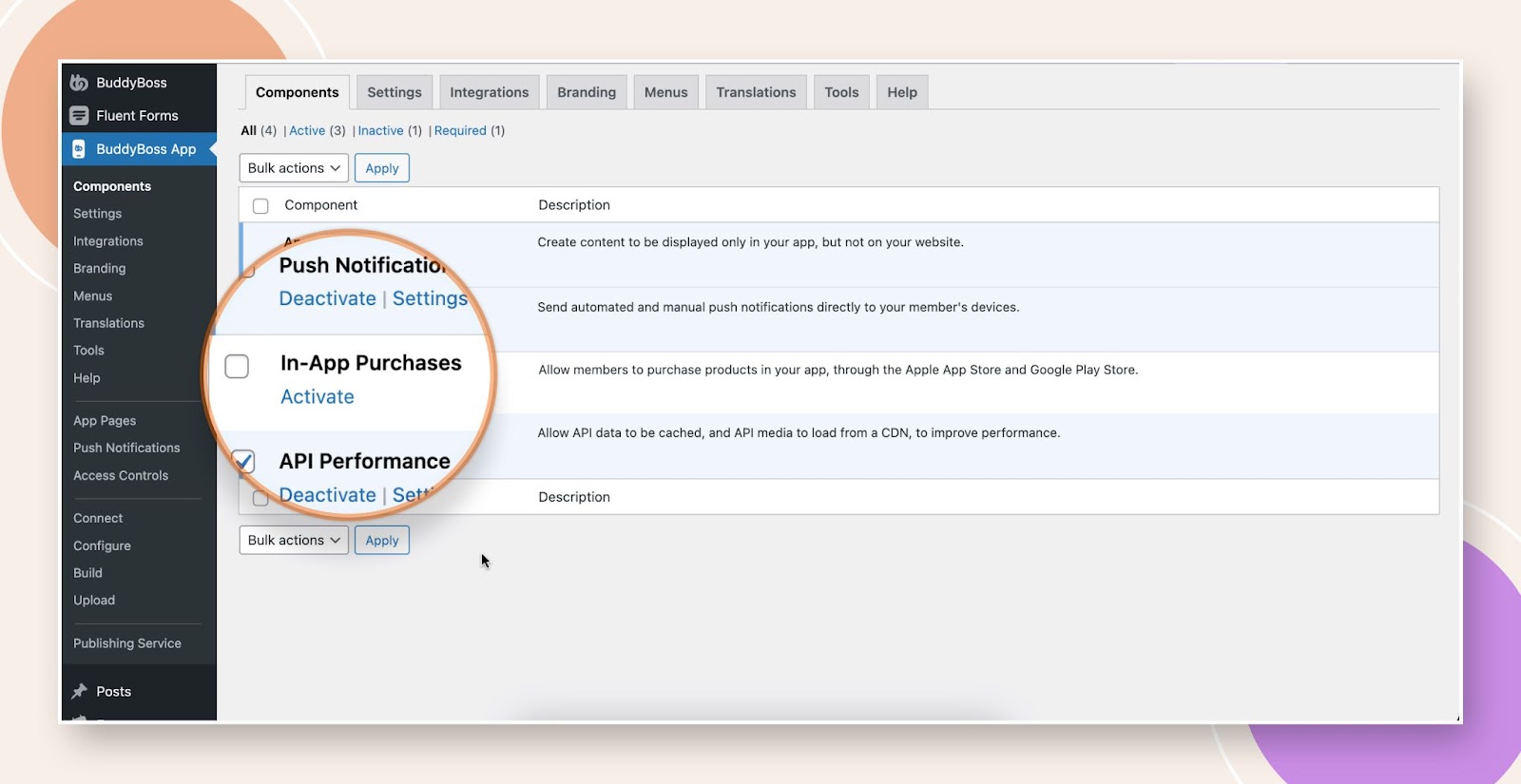Viewport: 1521px width, 784px height.
Task: Click the In-App Purchases component title
Action: pyautogui.click(x=371, y=363)
